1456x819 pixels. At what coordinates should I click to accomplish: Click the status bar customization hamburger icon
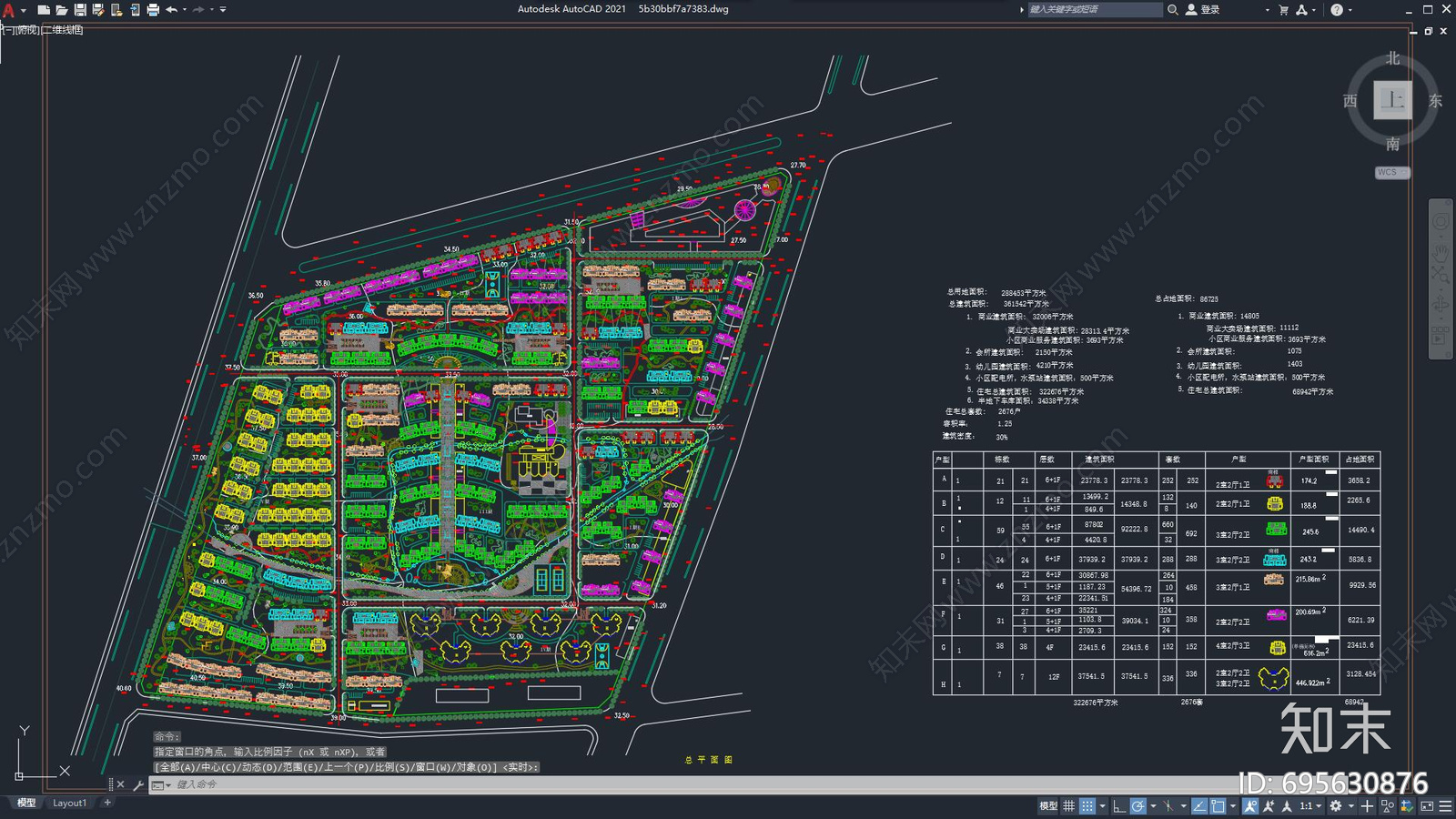coord(1445,806)
